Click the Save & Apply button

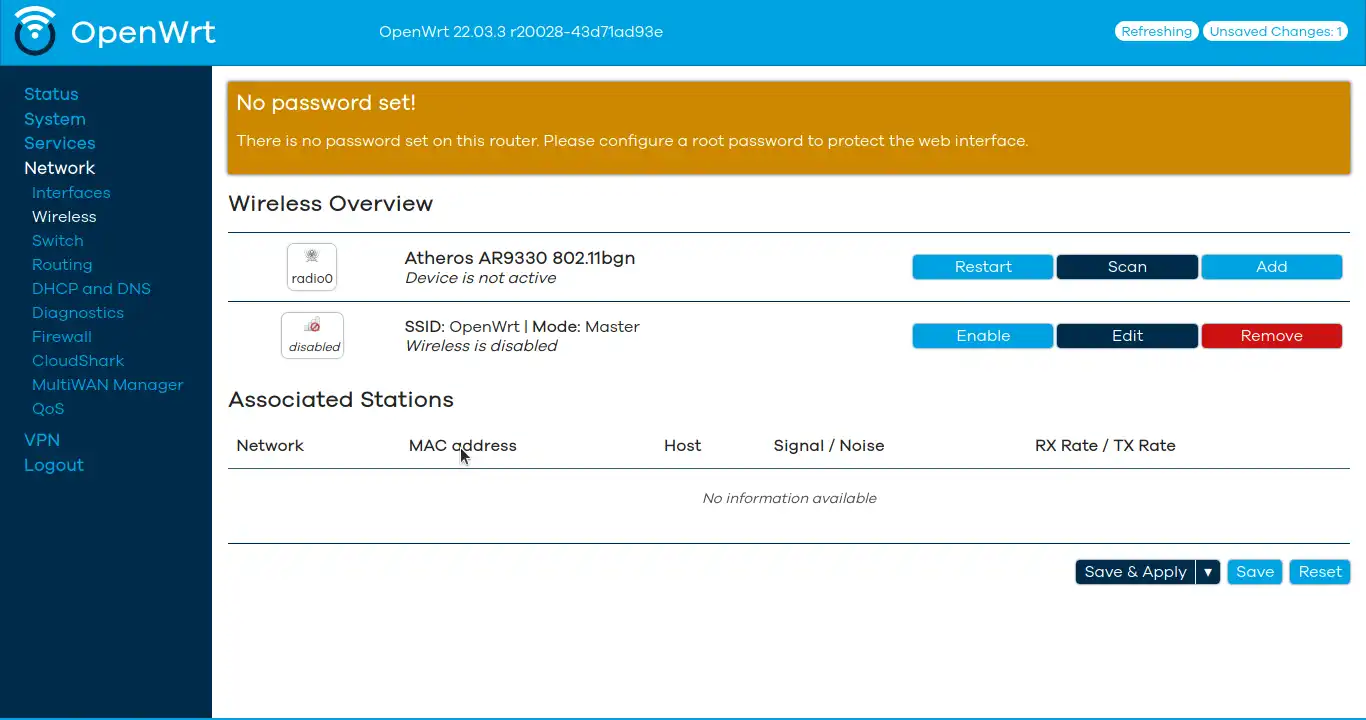pos(1135,571)
